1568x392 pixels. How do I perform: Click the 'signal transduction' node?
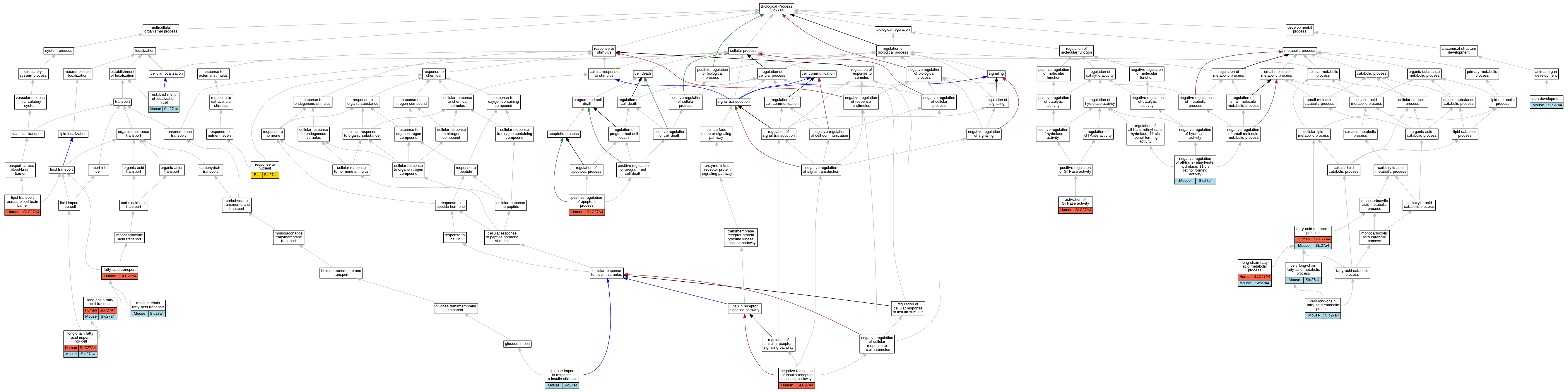[734, 102]
